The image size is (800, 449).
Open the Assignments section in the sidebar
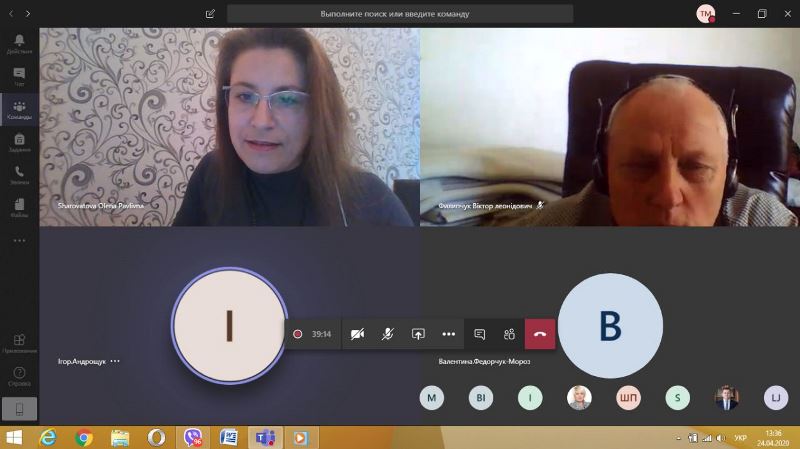tap(19, 141)
